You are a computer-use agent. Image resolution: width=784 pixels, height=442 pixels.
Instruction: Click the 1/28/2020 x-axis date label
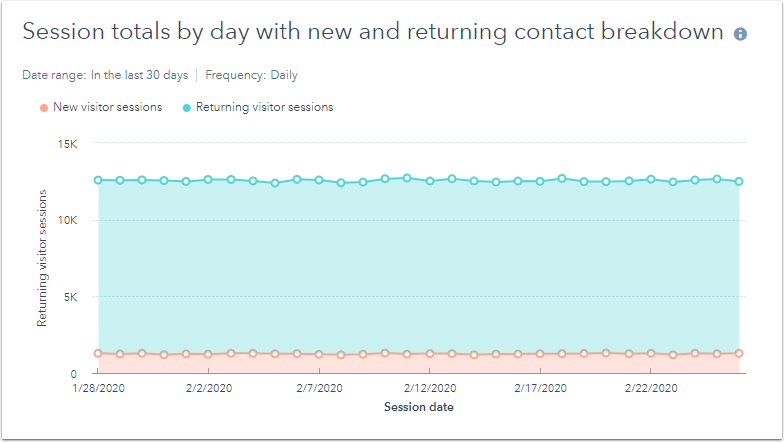98,388
